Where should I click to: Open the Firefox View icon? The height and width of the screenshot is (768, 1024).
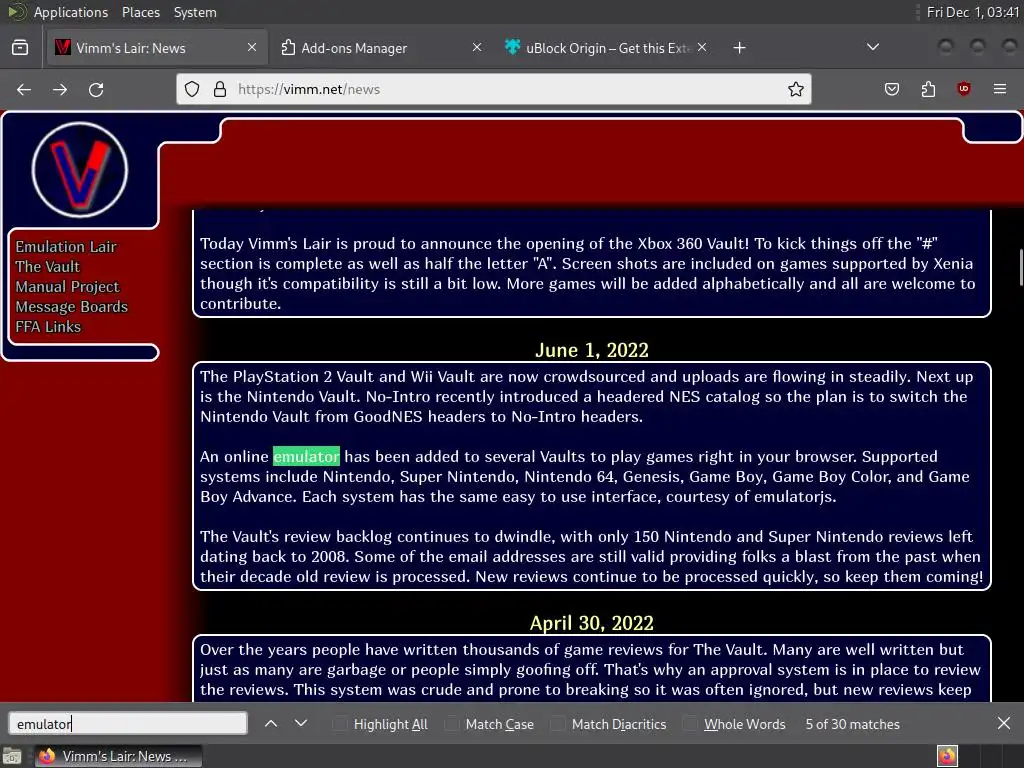tap(20, 48)
